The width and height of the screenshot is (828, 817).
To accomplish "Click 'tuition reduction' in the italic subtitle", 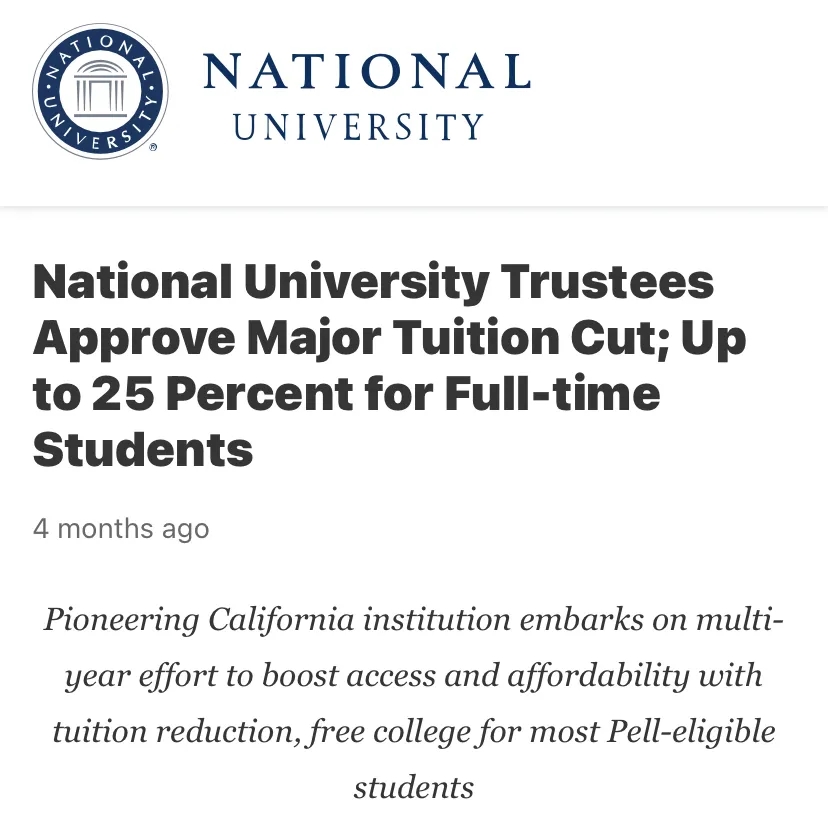I will [175, 731].
